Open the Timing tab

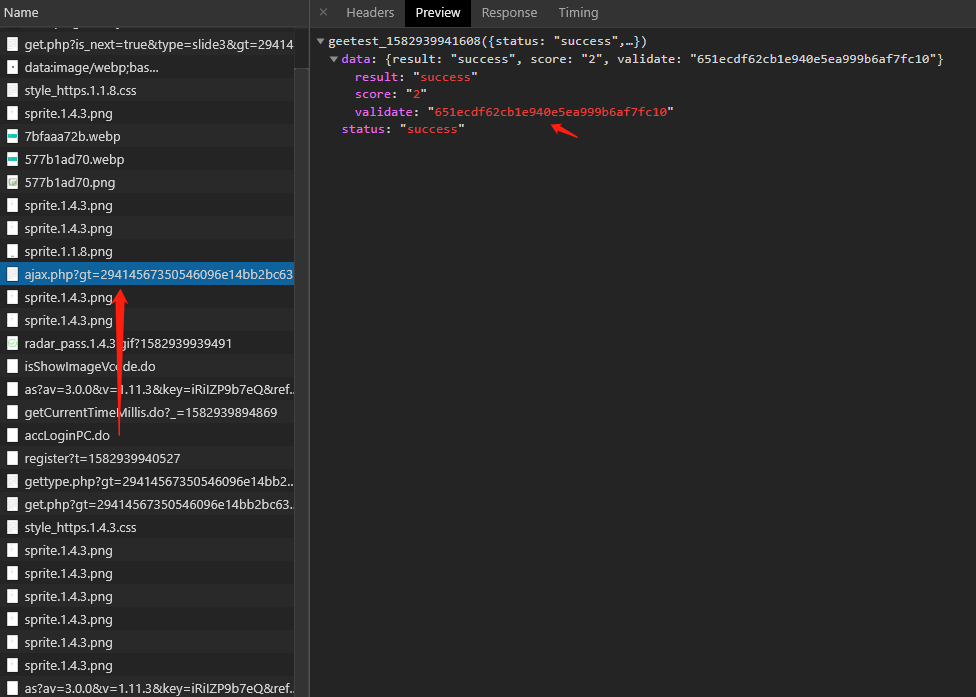[578, 12]
